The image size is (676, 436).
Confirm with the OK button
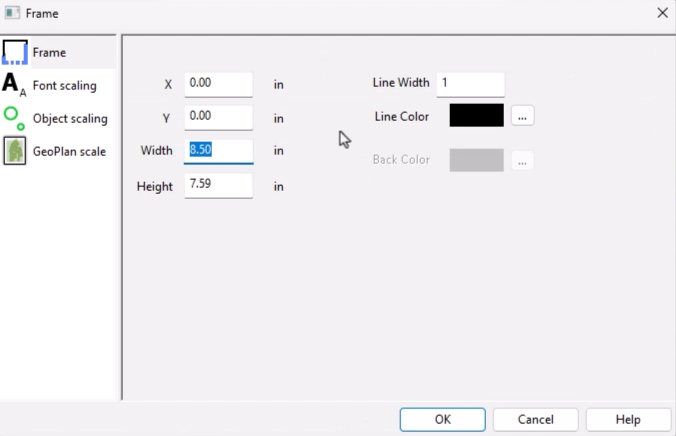[x=443, y=420]
